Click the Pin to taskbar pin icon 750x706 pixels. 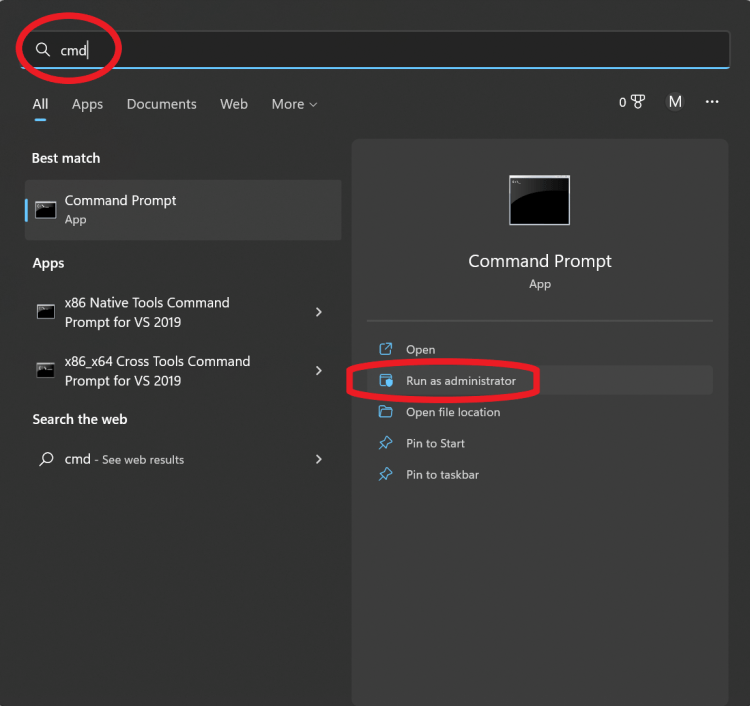[x=386, y=474]
